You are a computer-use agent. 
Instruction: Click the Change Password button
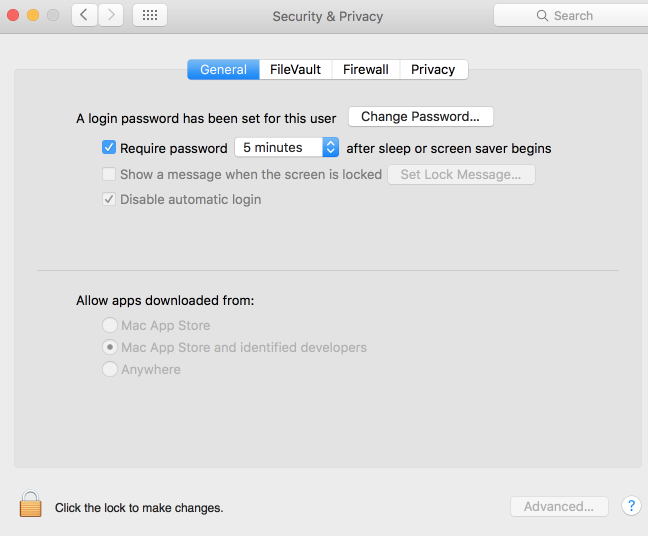(x=421, y=117)
